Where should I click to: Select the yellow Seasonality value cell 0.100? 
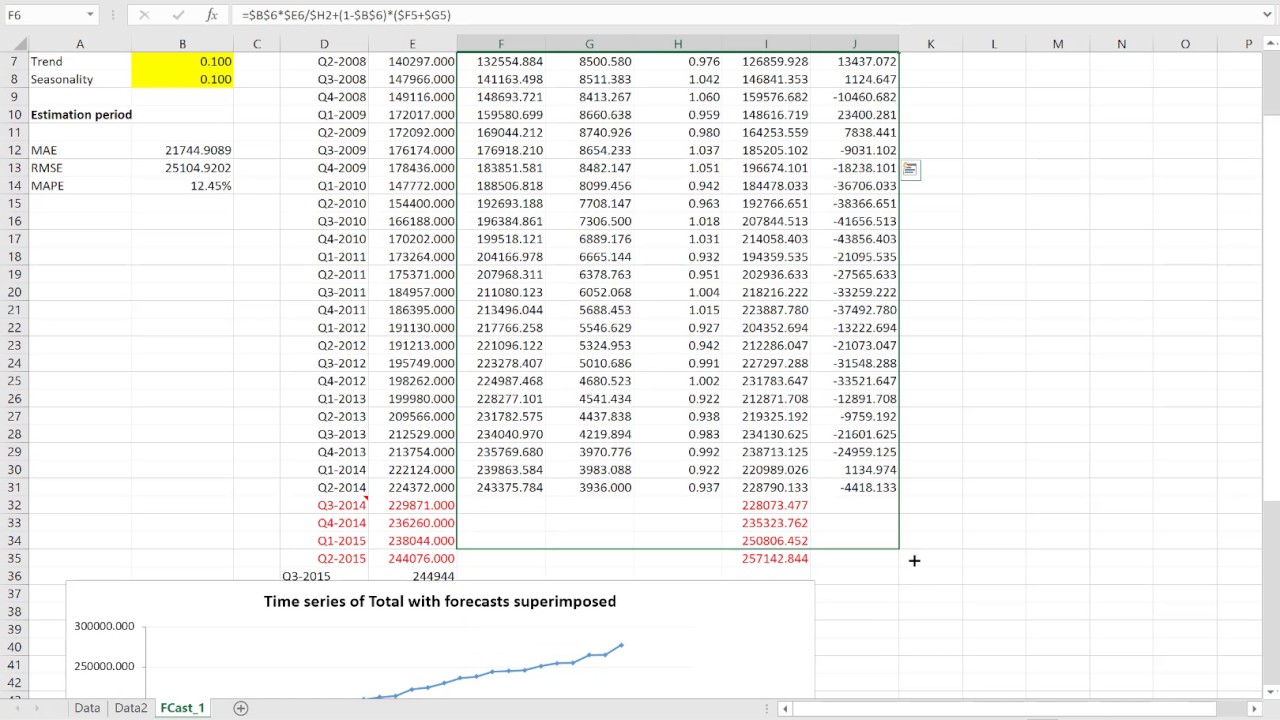click(182, 79)
